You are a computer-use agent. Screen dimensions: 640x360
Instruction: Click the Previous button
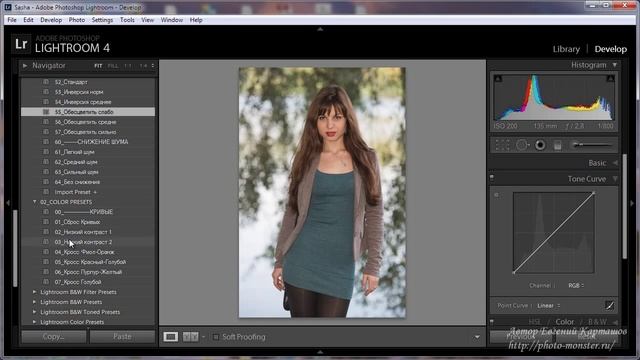521,337
